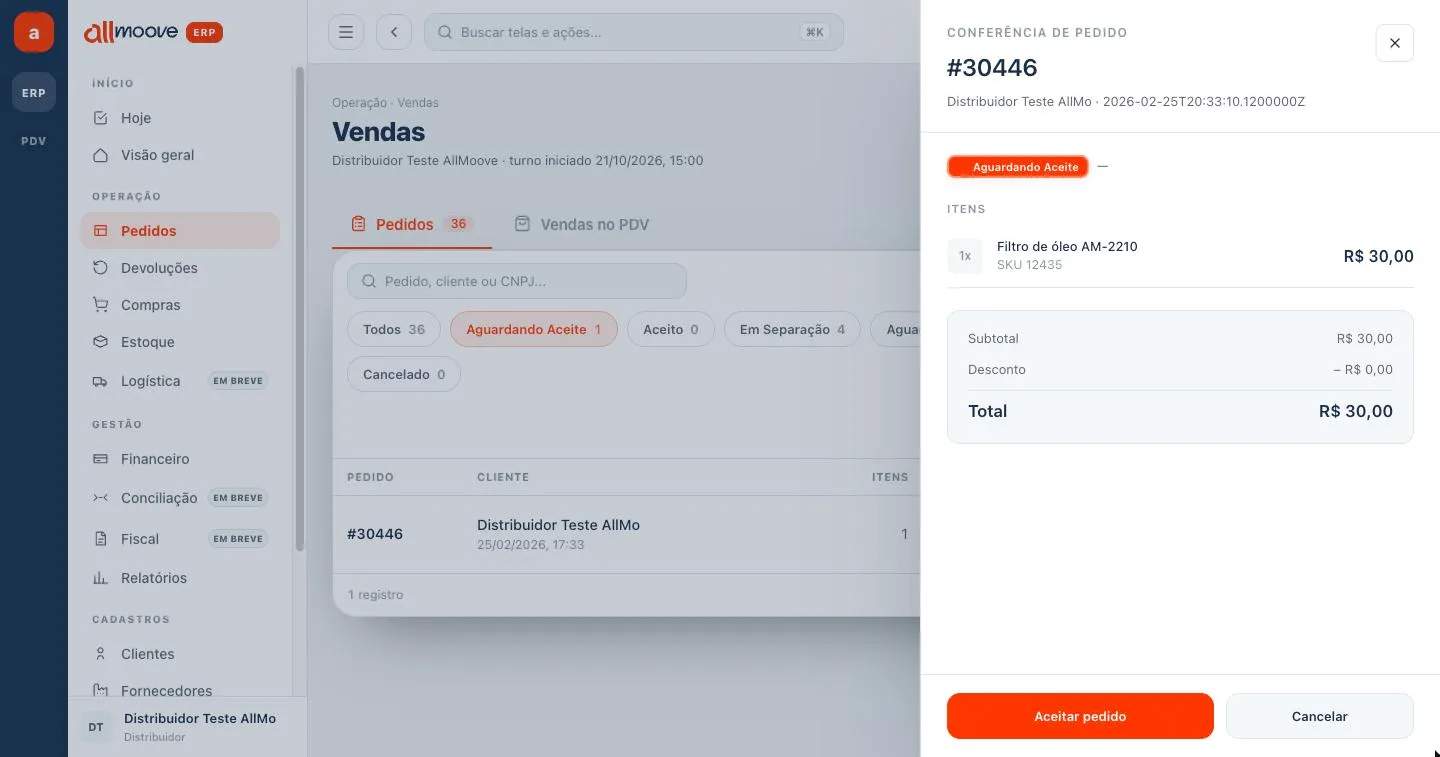
Task: Open order #30446 row in table
Action: 627,534
